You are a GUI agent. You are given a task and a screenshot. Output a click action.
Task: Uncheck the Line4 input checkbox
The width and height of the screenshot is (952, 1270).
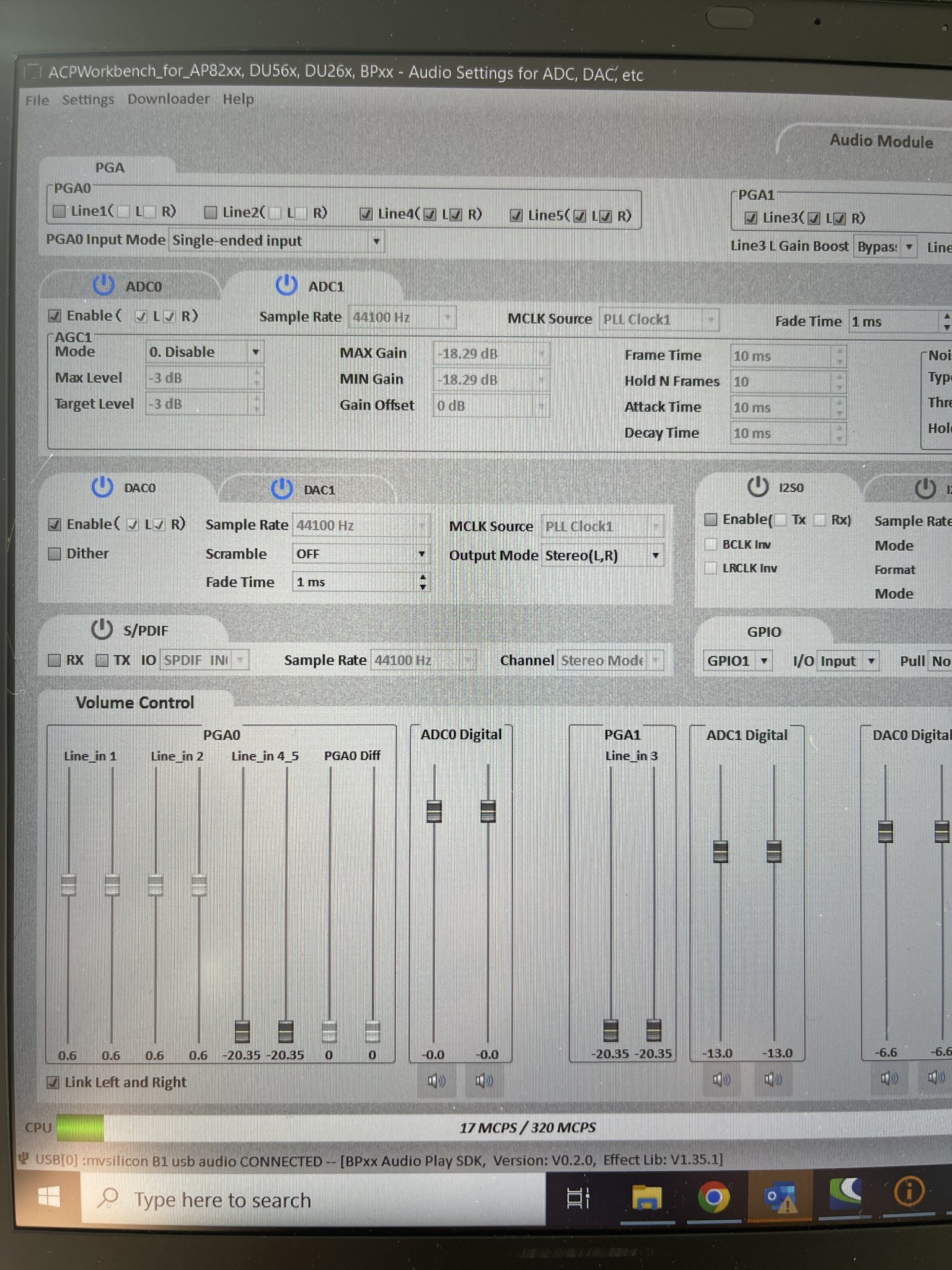[x=366, y=214]
